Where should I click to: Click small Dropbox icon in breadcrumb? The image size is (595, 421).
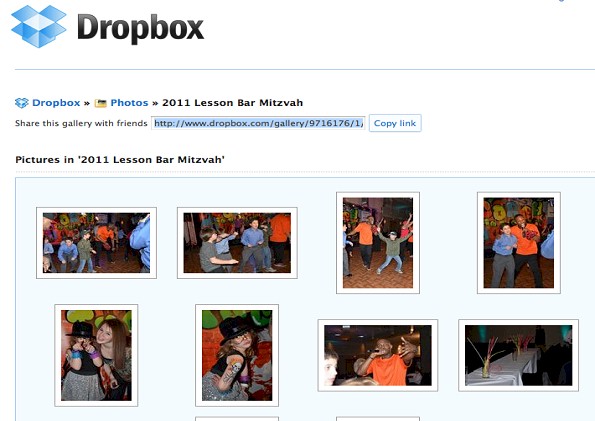[22, 103]
